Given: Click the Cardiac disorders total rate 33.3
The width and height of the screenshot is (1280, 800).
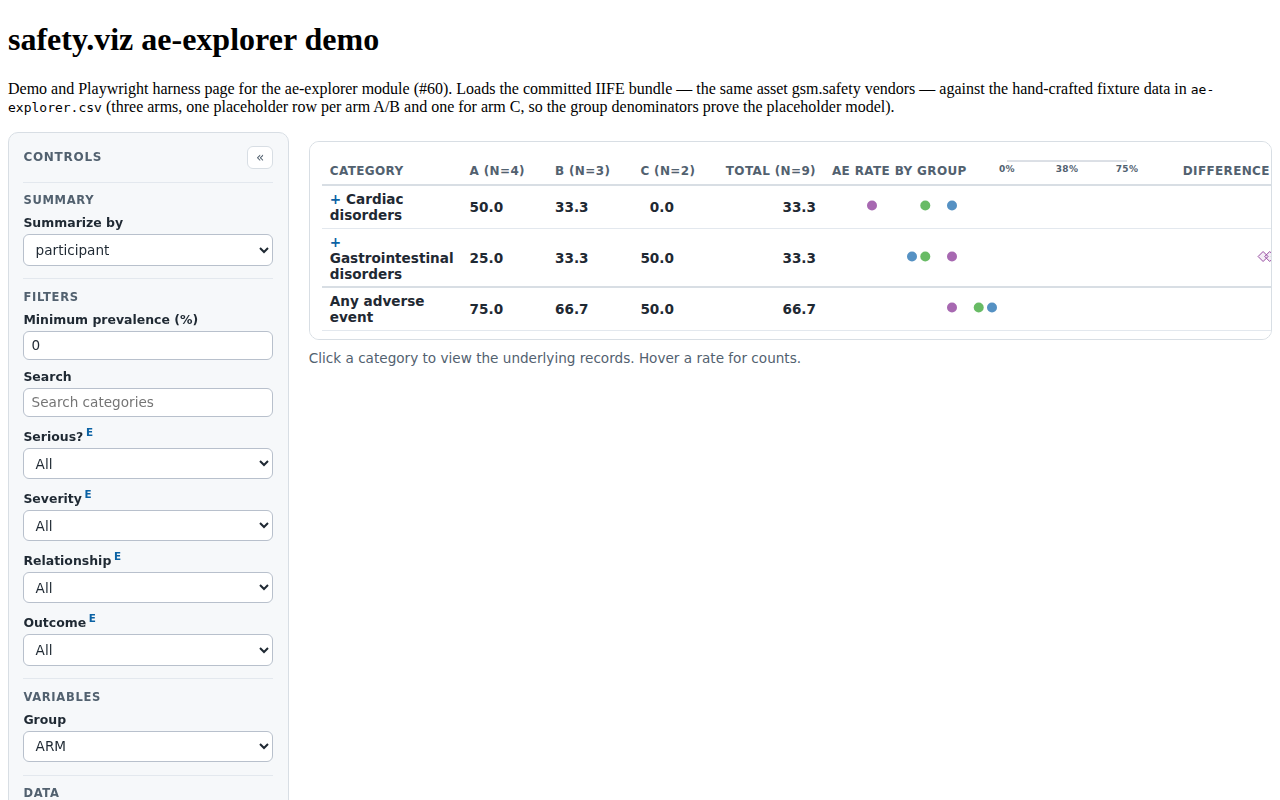Looking at the screenshot, I should pyautogui.click(x=799, y=207).
